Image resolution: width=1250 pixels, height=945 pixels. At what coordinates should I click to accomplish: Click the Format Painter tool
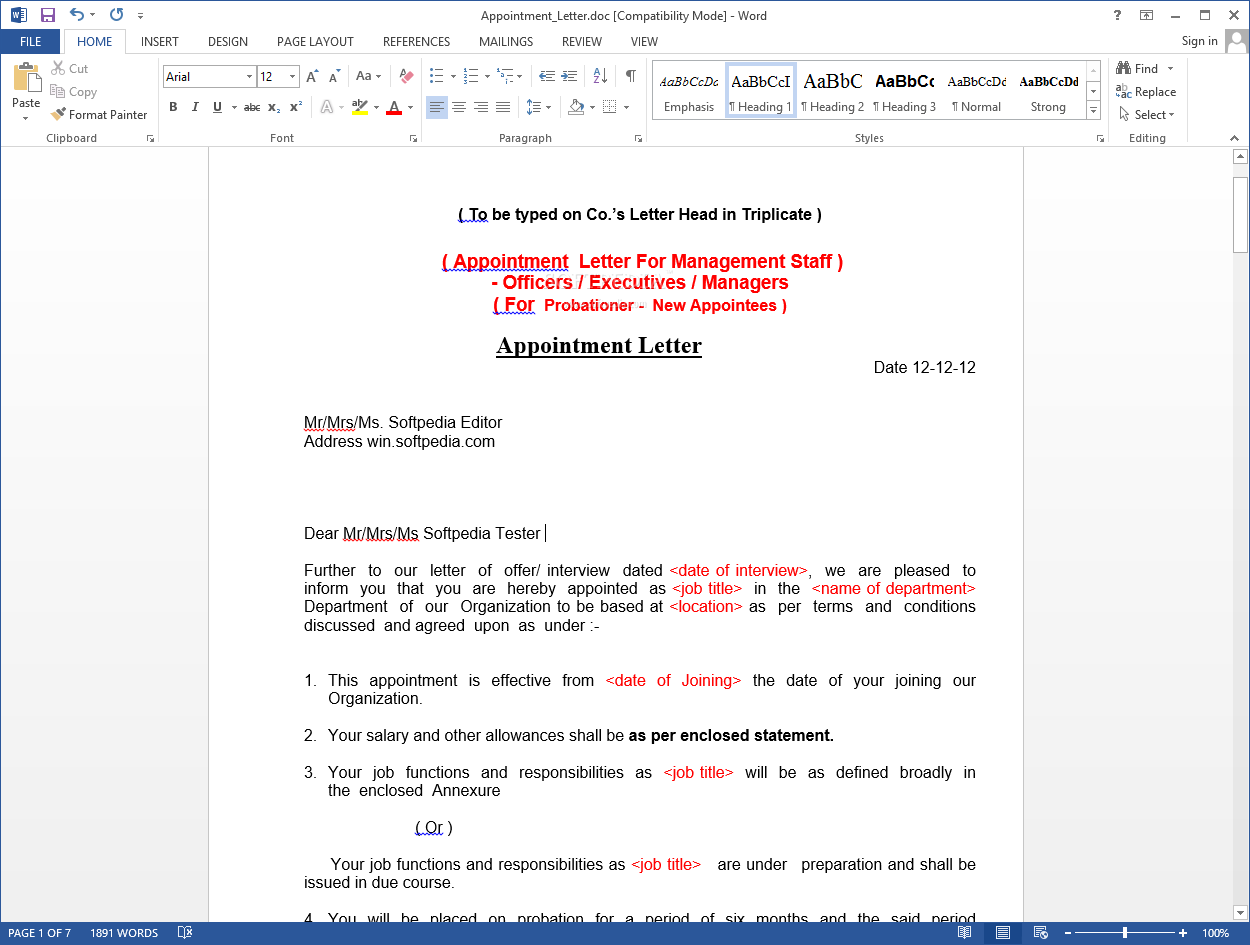click(99, 115)
